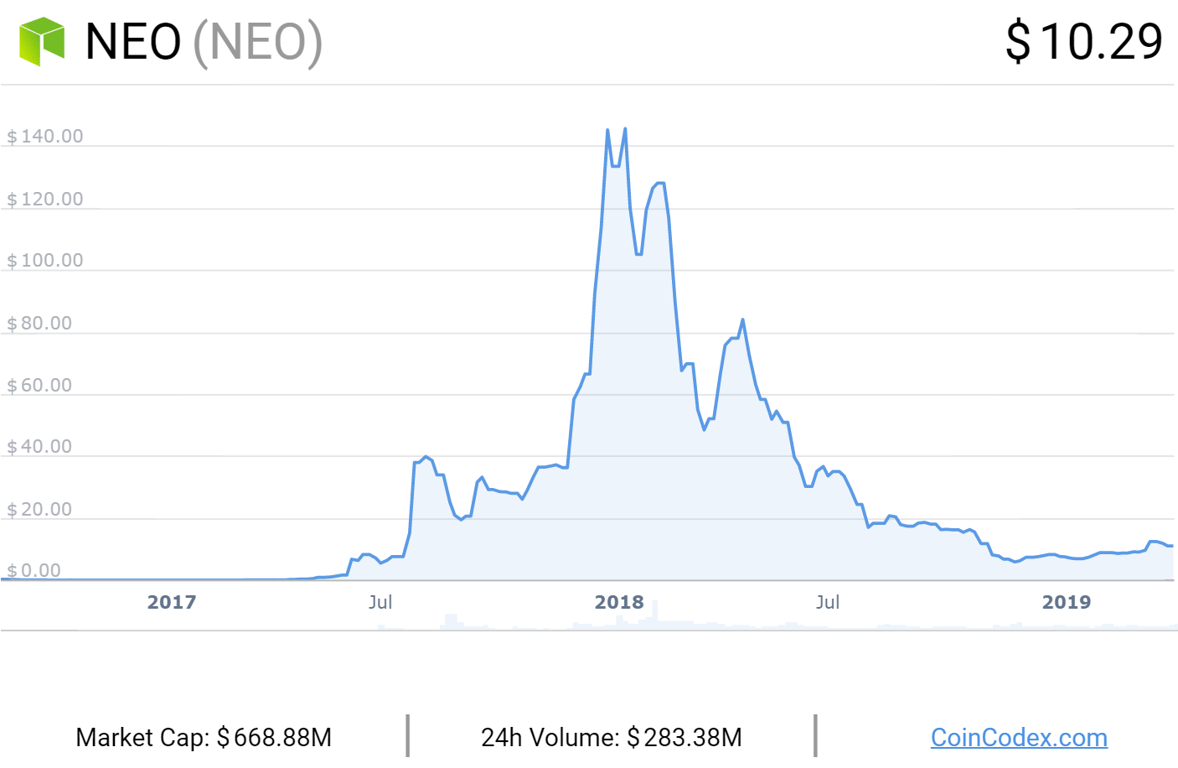Viewport: 1178px width, 768px height.
Task: Click the $100.00 y-axis label
Action: coord(45,261)
